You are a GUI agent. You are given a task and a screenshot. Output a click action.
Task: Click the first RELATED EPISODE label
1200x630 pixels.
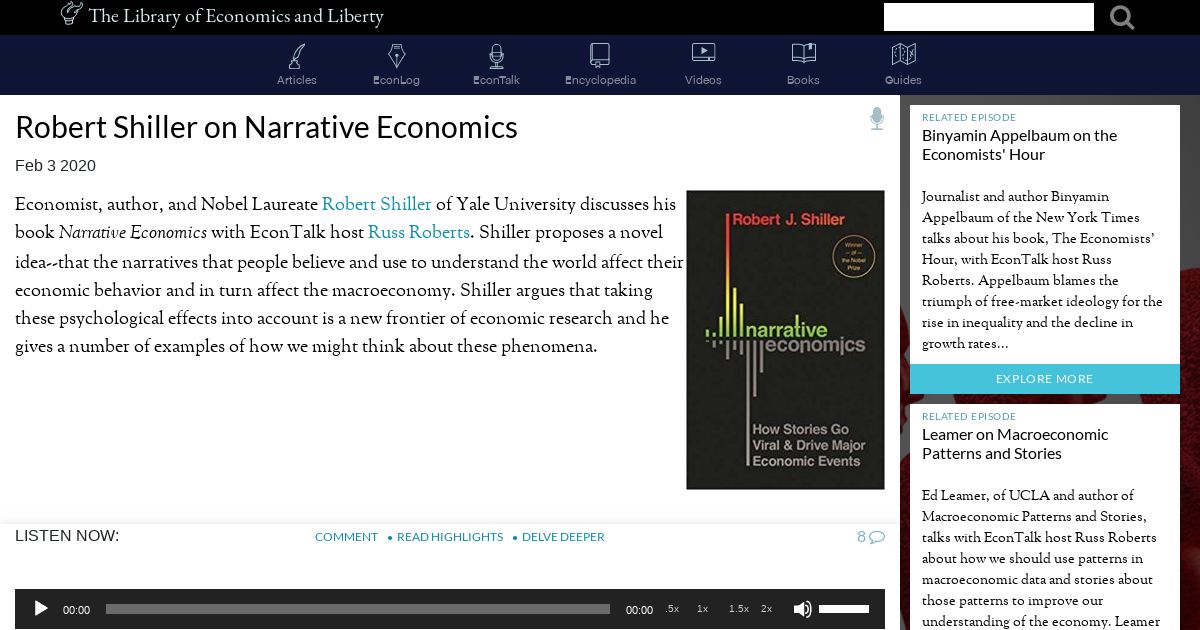tap(969, 118)
